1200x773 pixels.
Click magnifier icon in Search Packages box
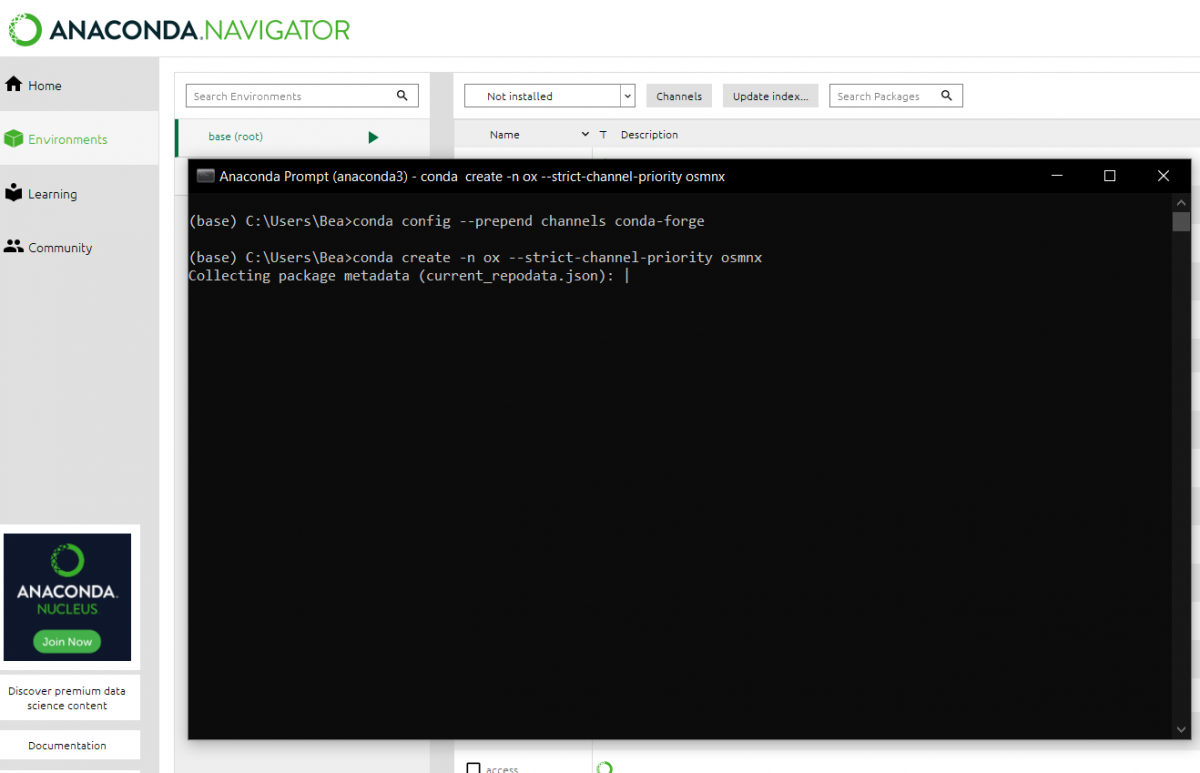(945, 96)
